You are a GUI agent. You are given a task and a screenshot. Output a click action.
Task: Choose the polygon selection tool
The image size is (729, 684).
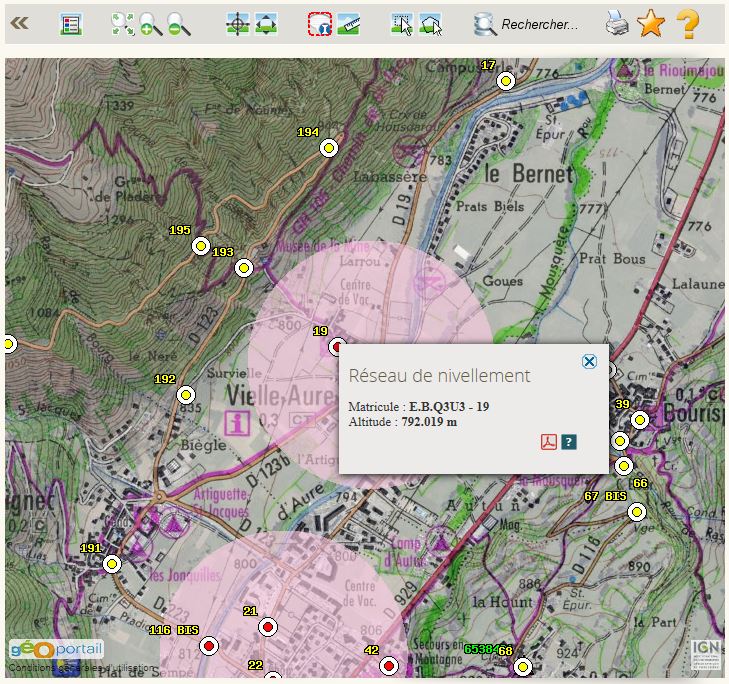pyautogui.click(x=431, y=24)
